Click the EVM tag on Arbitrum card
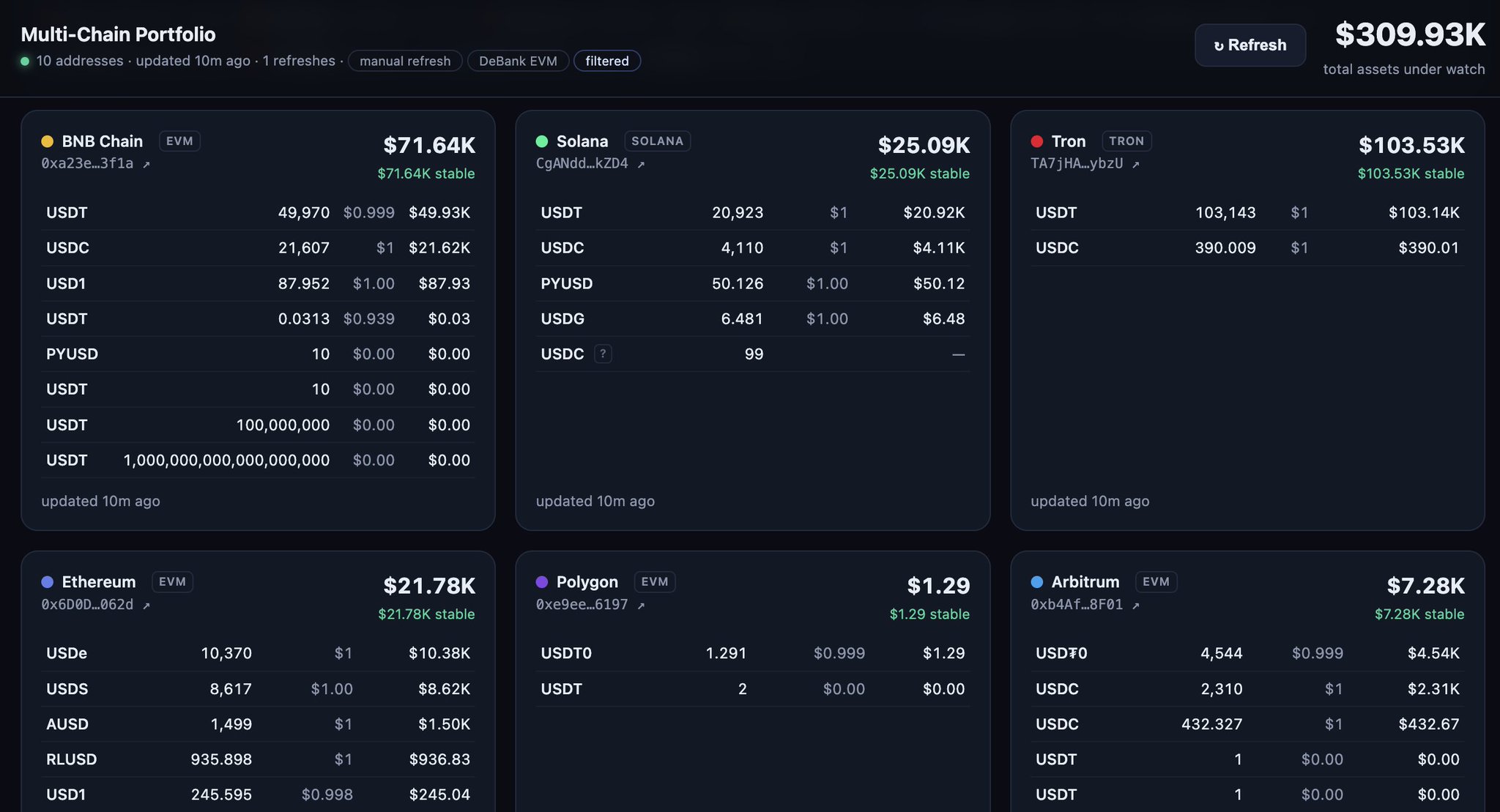This screenshot has height=812, width=1500. point(1156,582)
